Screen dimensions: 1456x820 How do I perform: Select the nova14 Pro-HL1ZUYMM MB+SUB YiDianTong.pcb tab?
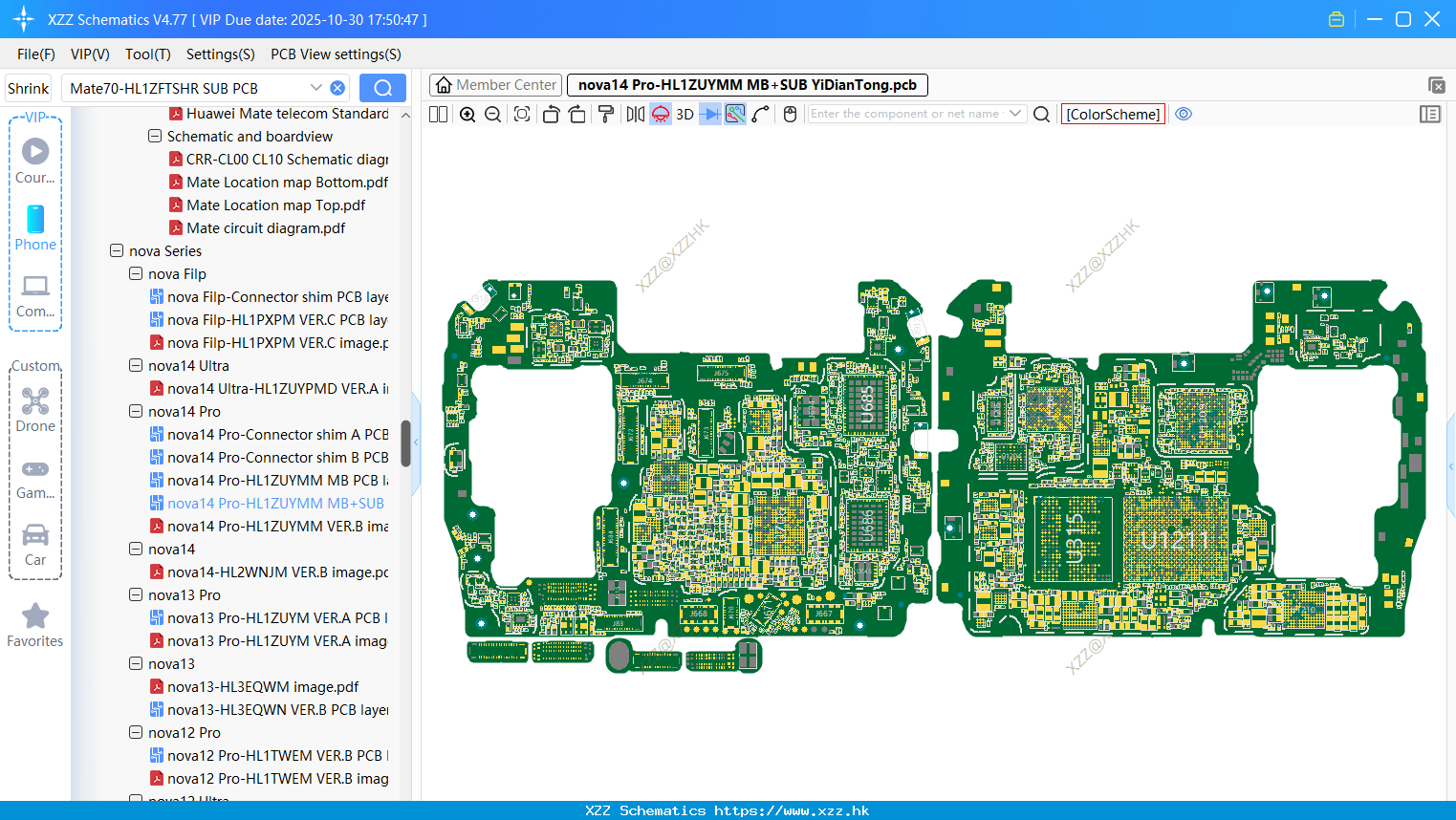[x=748, y=85]
